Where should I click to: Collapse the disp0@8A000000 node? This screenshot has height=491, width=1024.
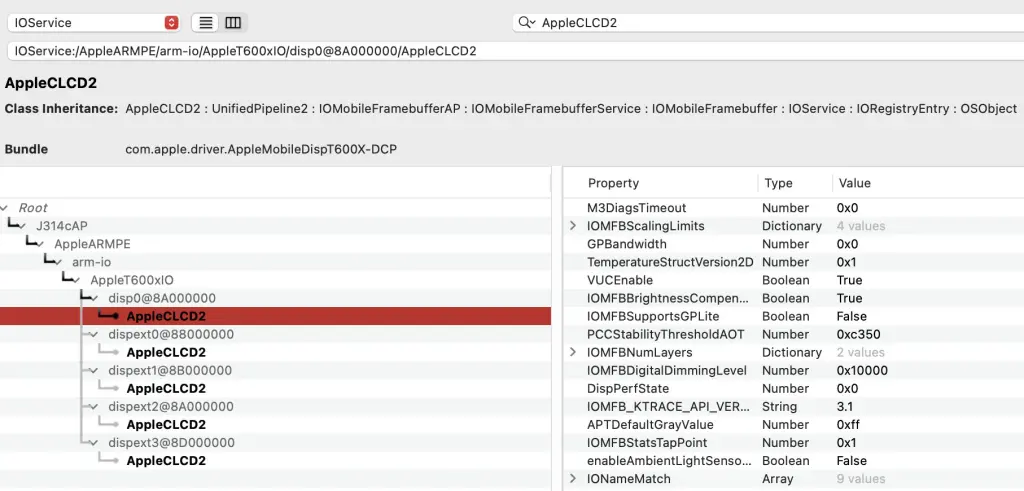[95, 298]
